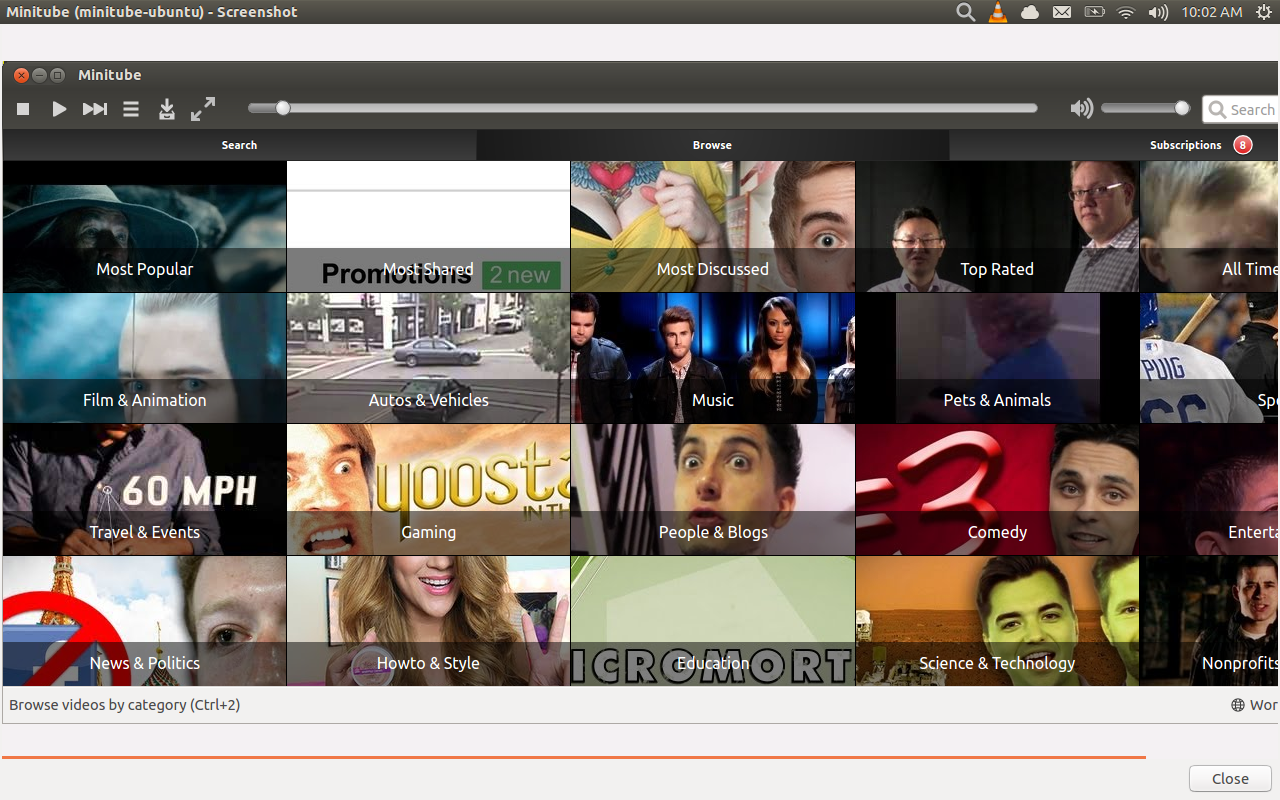Close the Minitube window via red button
The image size is (1280, 800).
21,75
